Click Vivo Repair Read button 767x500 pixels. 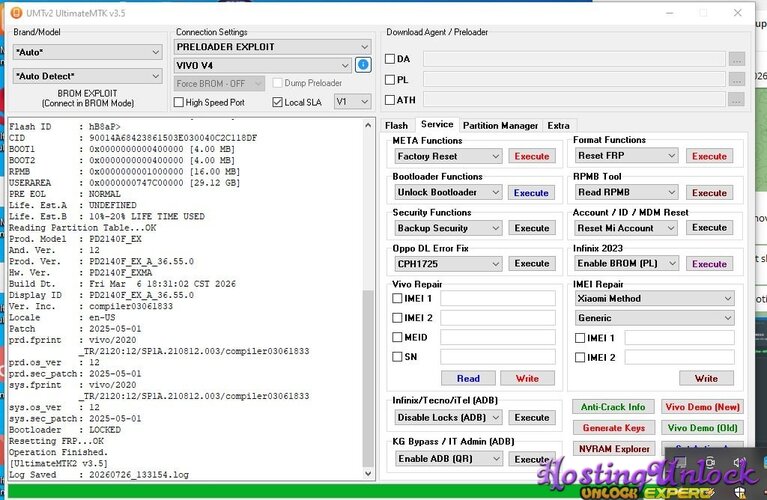[468, 378]
